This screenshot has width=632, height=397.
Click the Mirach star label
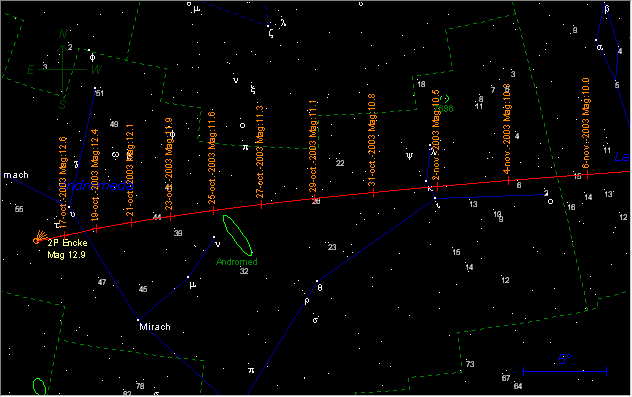[155, 327]
